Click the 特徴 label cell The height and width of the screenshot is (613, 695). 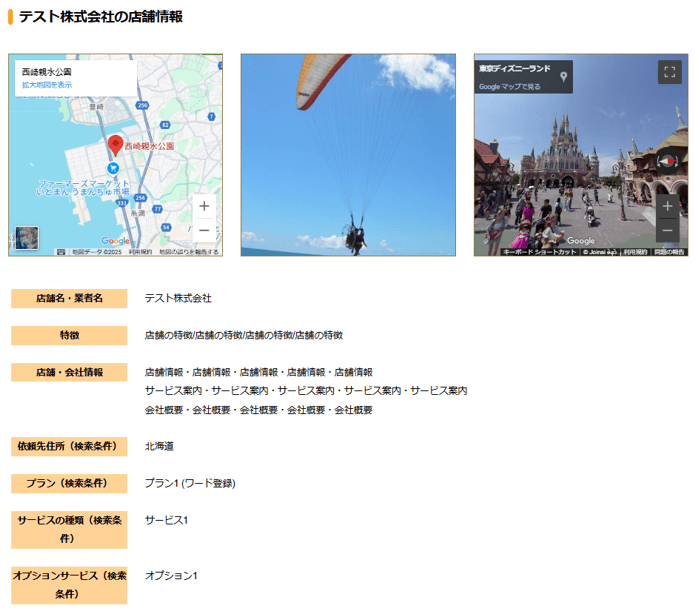69,336
